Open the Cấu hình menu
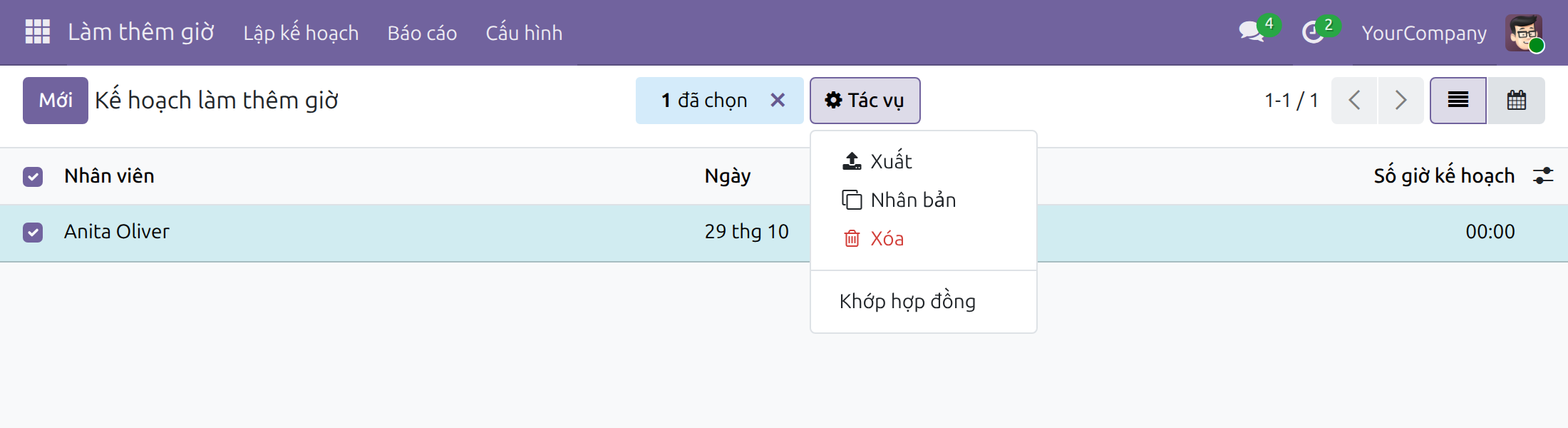This screenshot has height=428, width=1568. 524,33
